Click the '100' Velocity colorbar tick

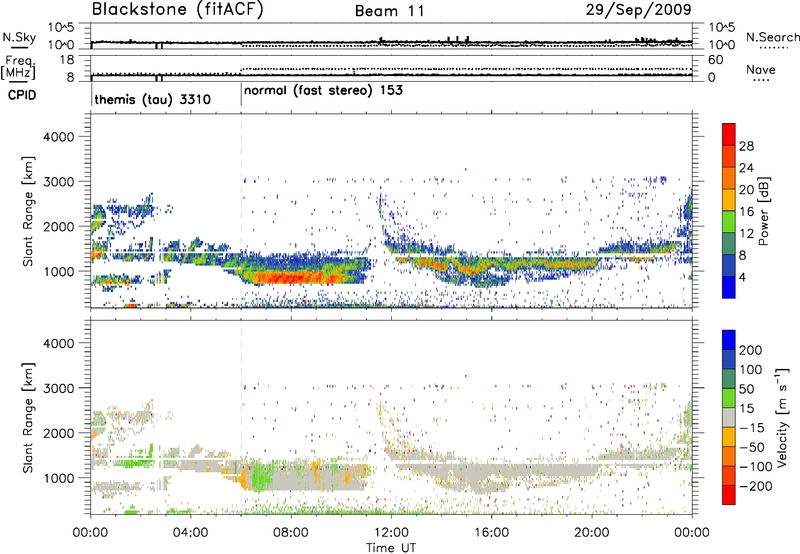point(751,369)
